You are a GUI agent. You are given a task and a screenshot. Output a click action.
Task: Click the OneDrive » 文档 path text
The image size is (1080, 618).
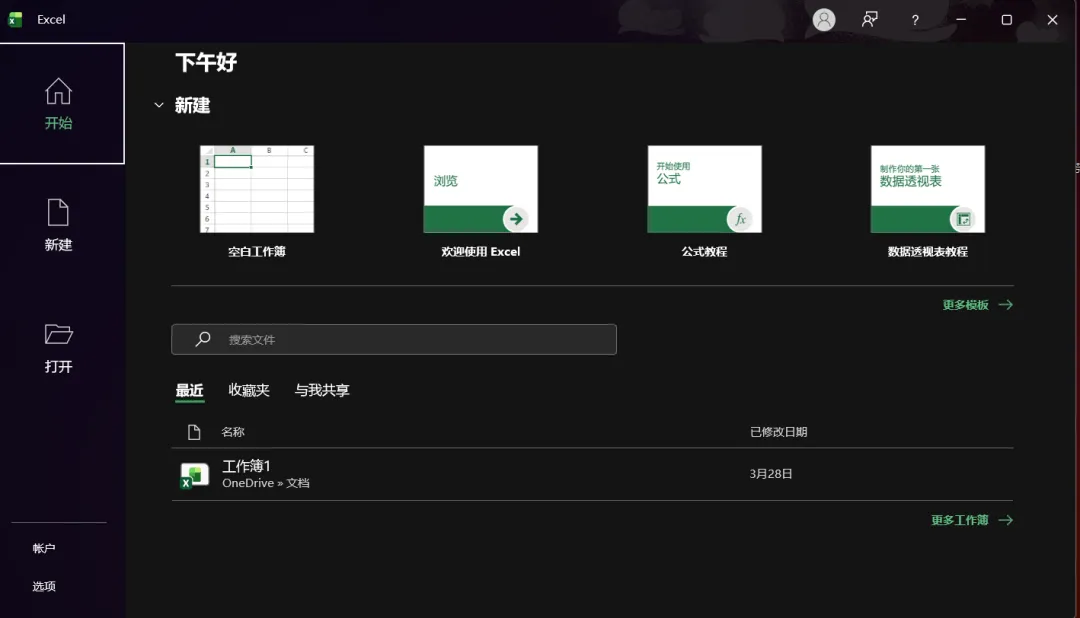tap(266, 483)
